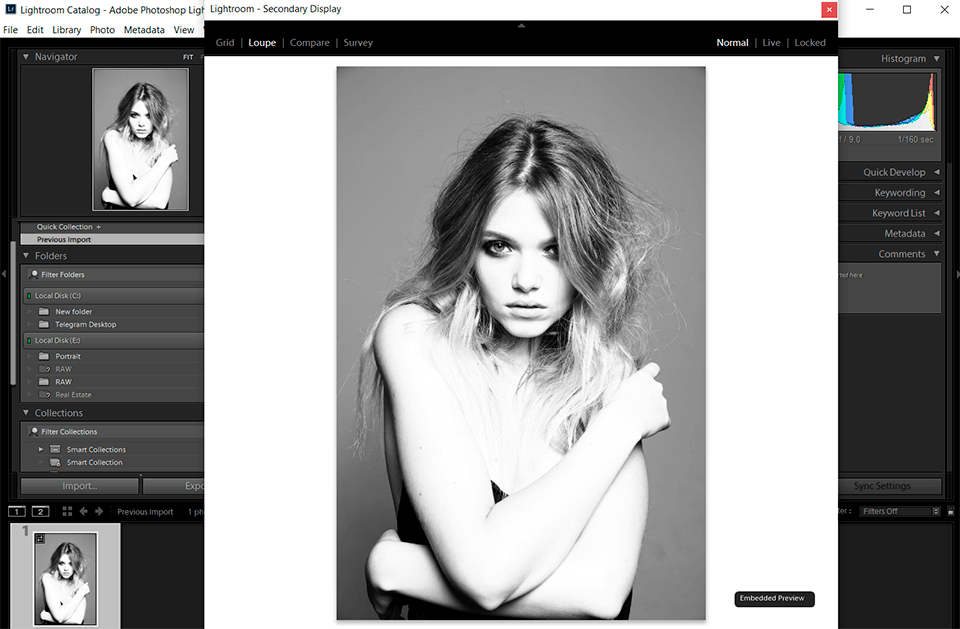Click the Filter Collections search icon
Image resolution: width=960 pixels, height=629 pixels.
33,432
